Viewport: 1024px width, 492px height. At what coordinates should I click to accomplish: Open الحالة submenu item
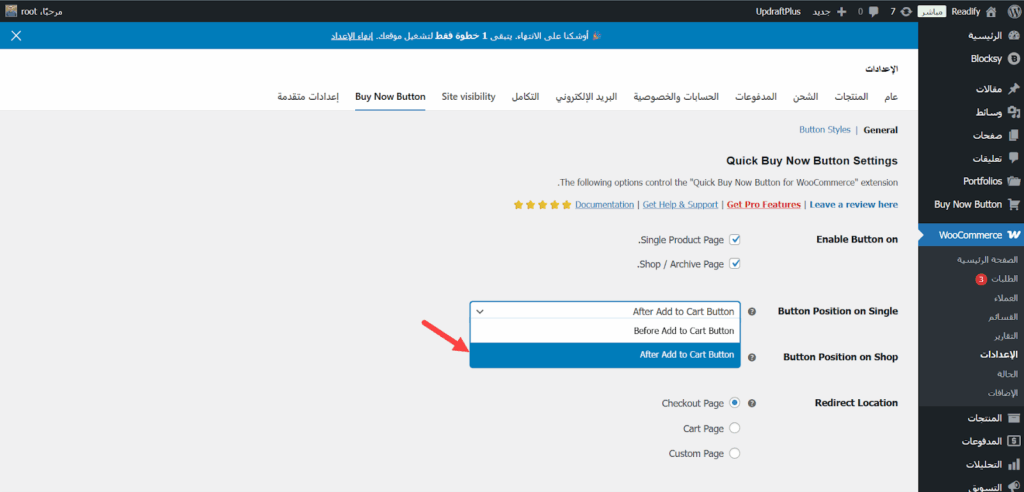pos(1007,374)
